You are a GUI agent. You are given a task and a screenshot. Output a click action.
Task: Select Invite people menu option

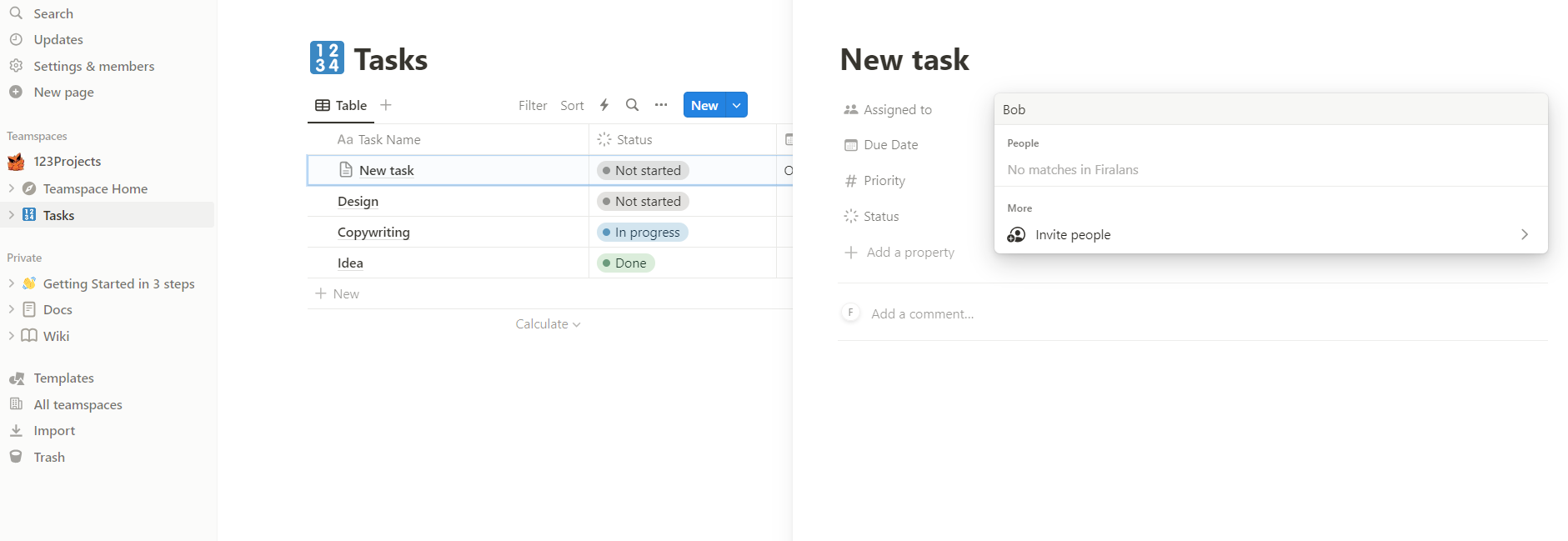(x=1072, y=235)
